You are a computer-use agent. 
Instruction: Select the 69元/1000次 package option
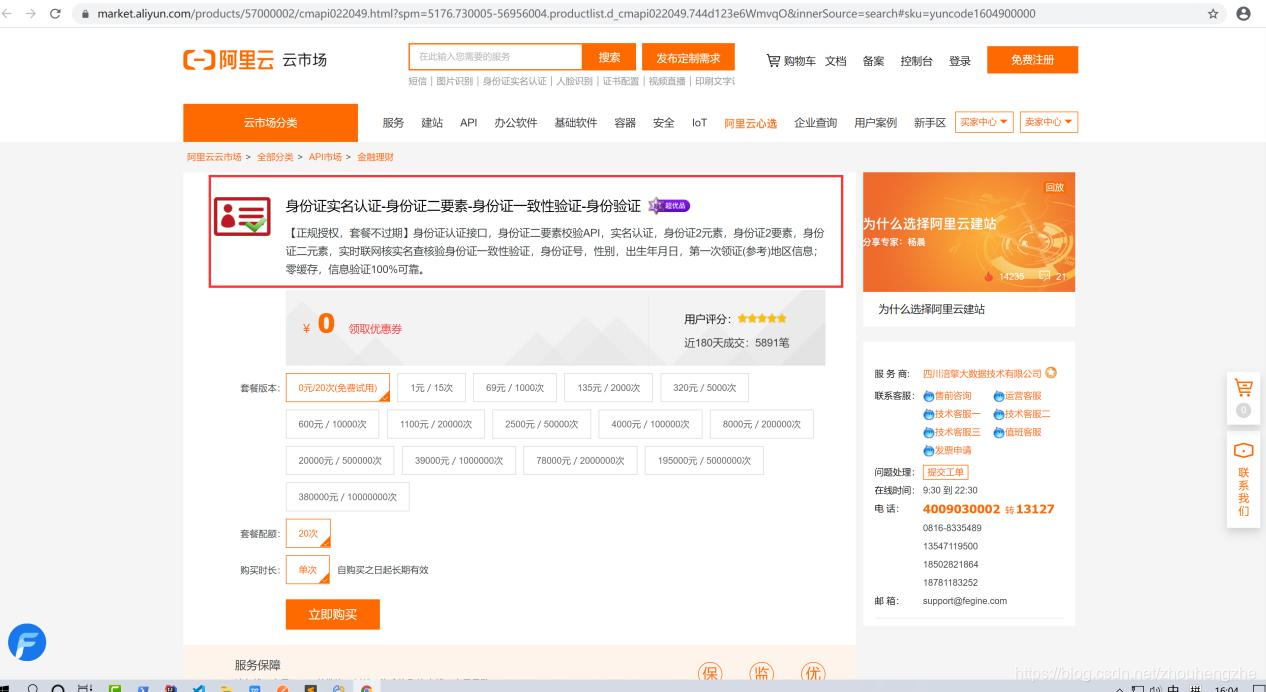click(517, 387)
